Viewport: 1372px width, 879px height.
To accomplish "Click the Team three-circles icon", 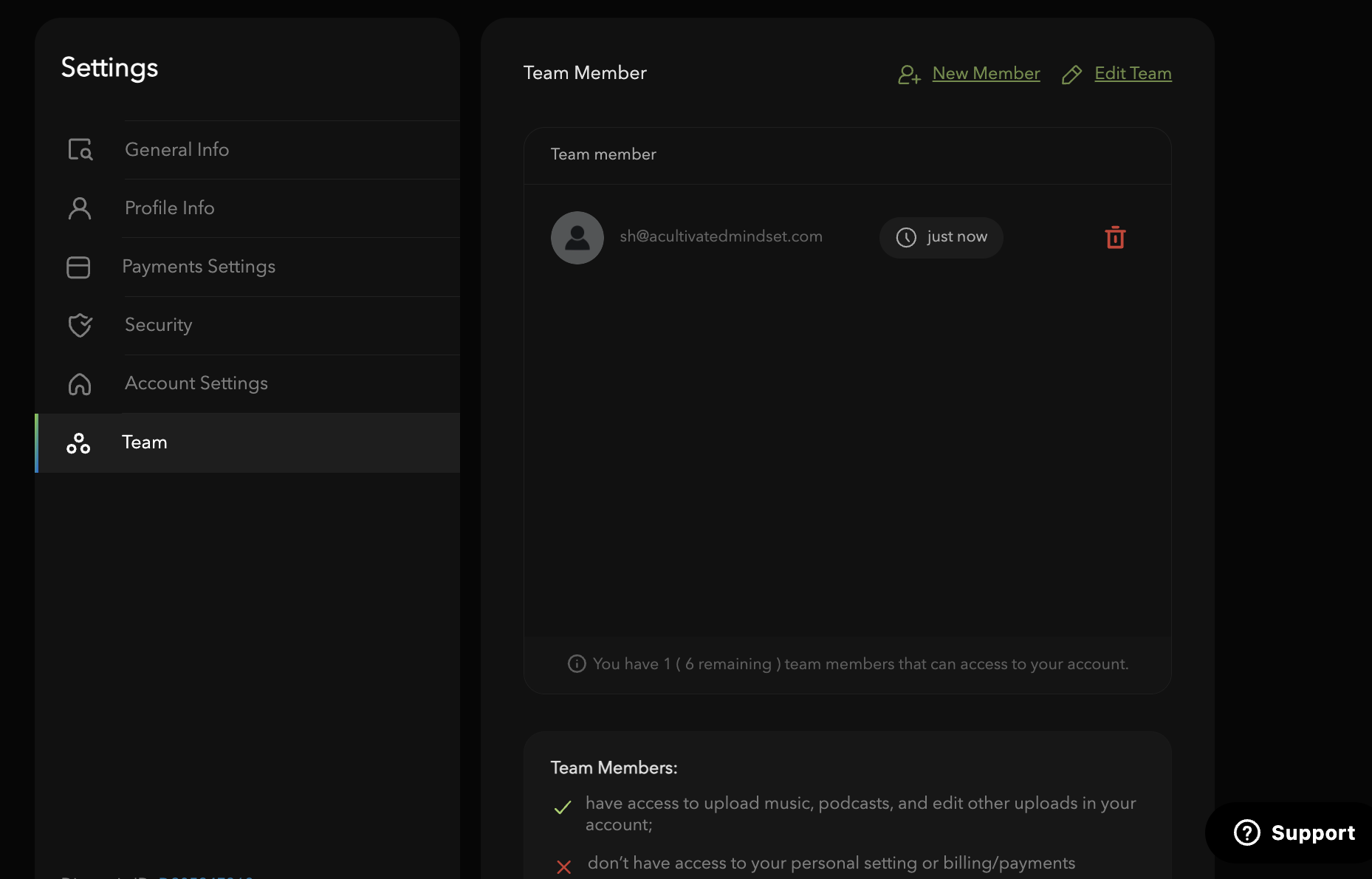I will pos(78,443).
